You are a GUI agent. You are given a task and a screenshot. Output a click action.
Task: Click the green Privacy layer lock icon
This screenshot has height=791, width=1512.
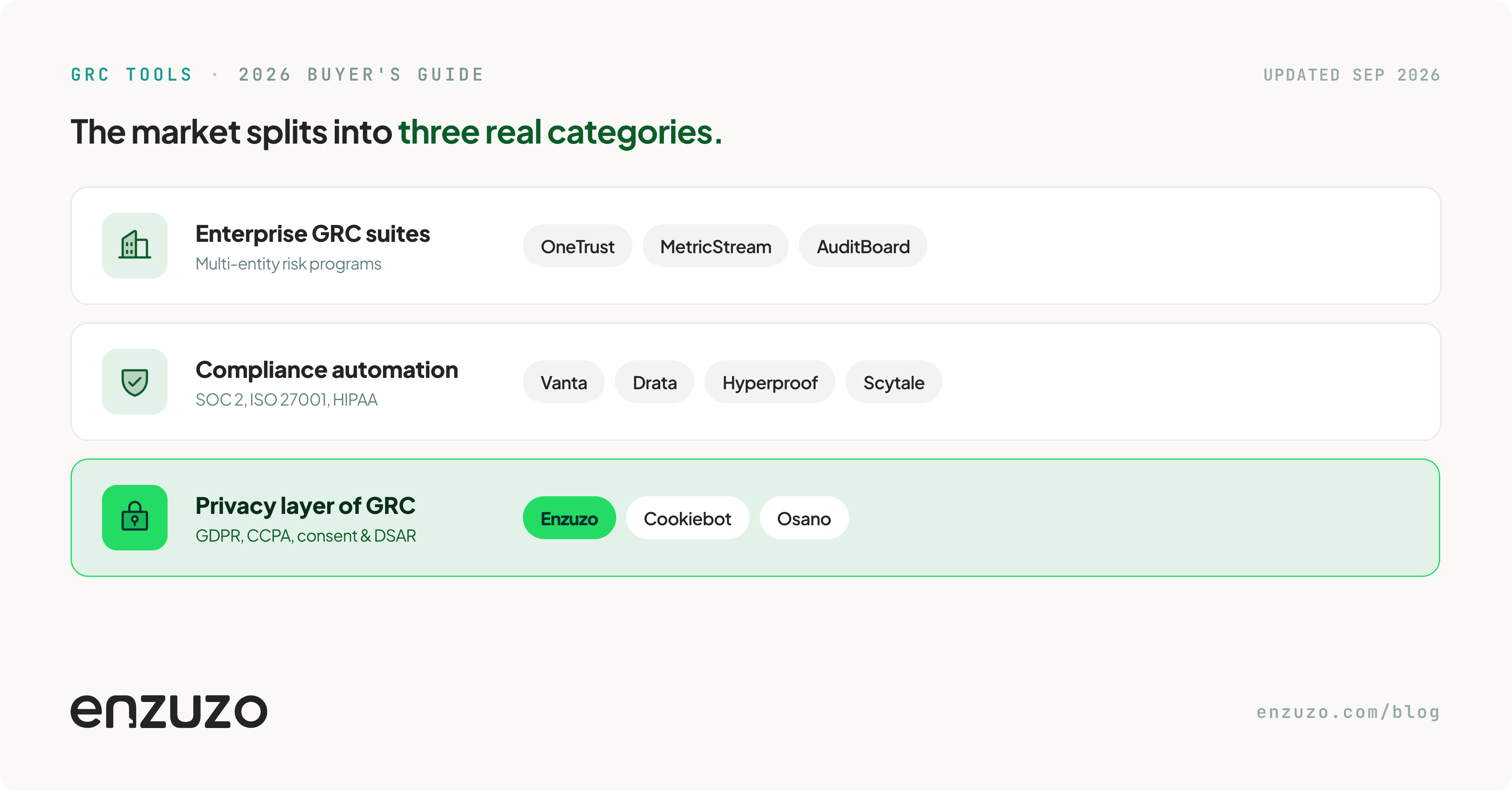click(134, 518)
